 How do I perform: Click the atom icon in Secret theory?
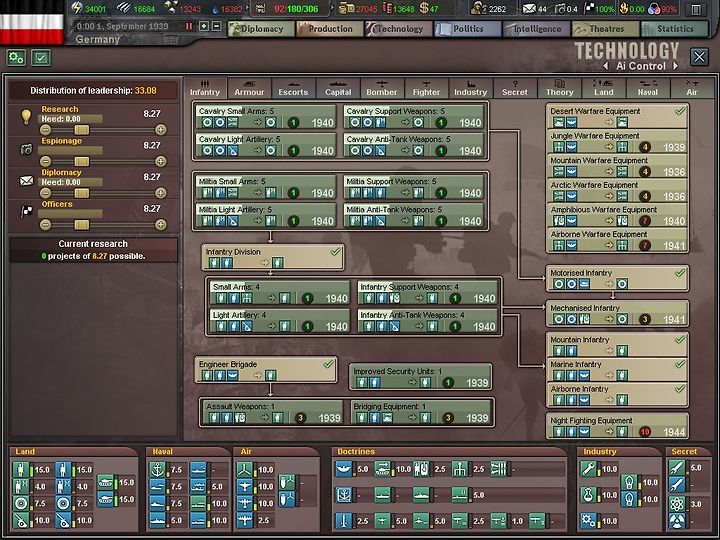point(677,504)
